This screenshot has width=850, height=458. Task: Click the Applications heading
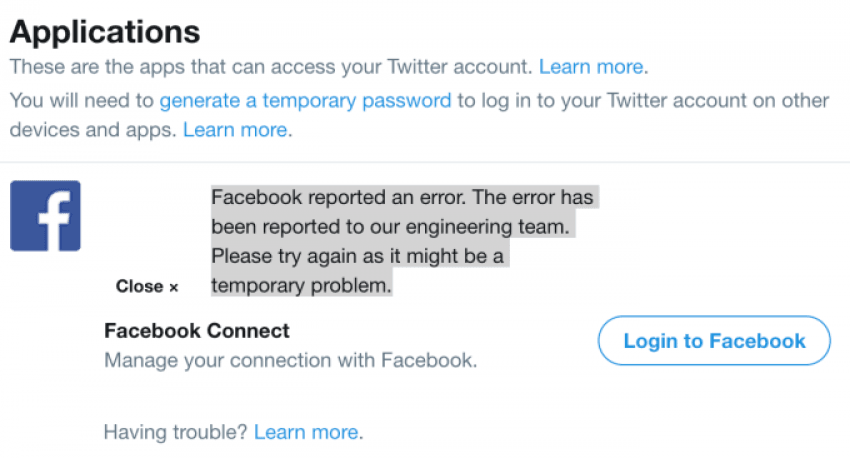(105, 31)
